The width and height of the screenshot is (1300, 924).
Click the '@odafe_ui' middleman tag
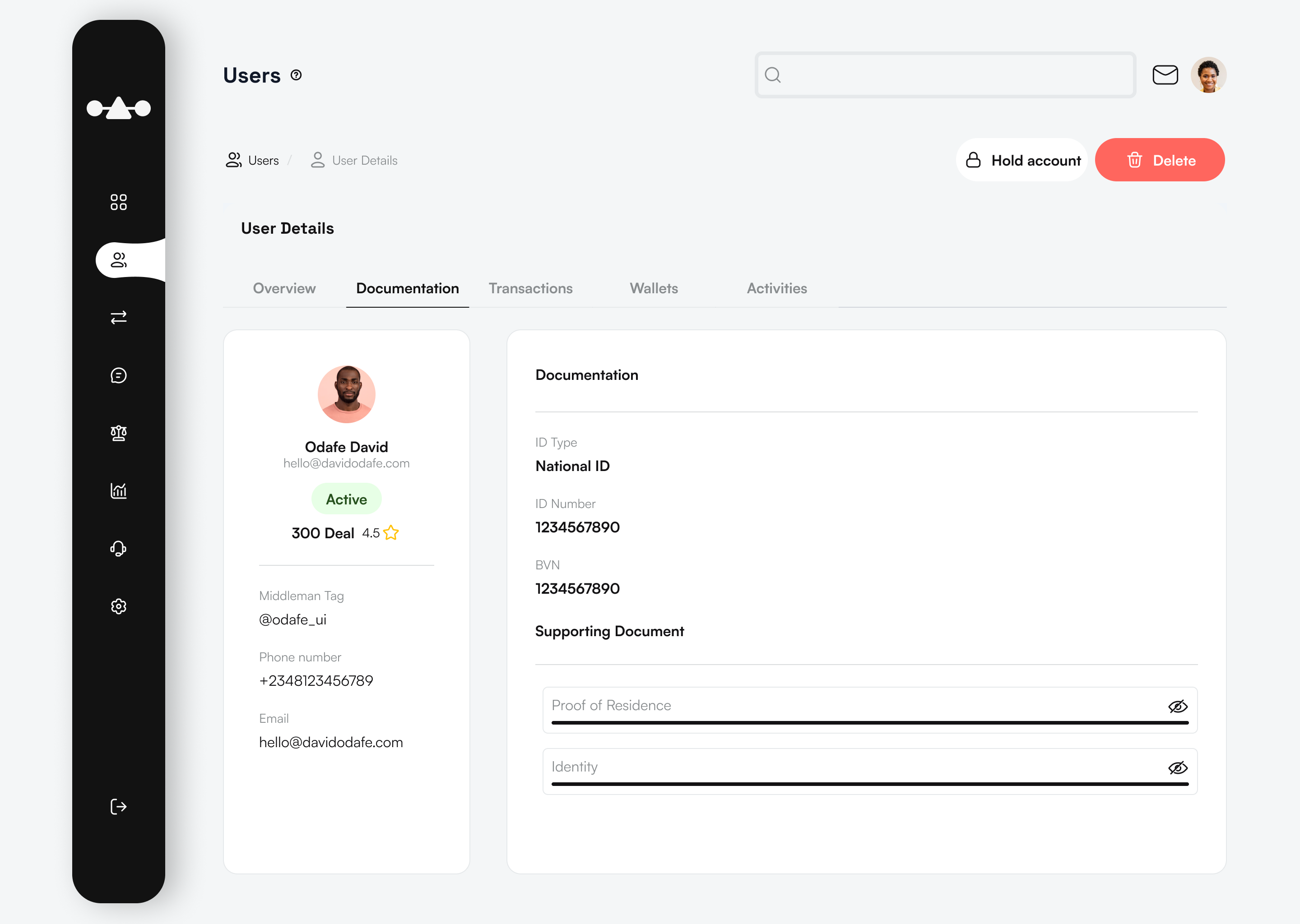coord(292,619)
